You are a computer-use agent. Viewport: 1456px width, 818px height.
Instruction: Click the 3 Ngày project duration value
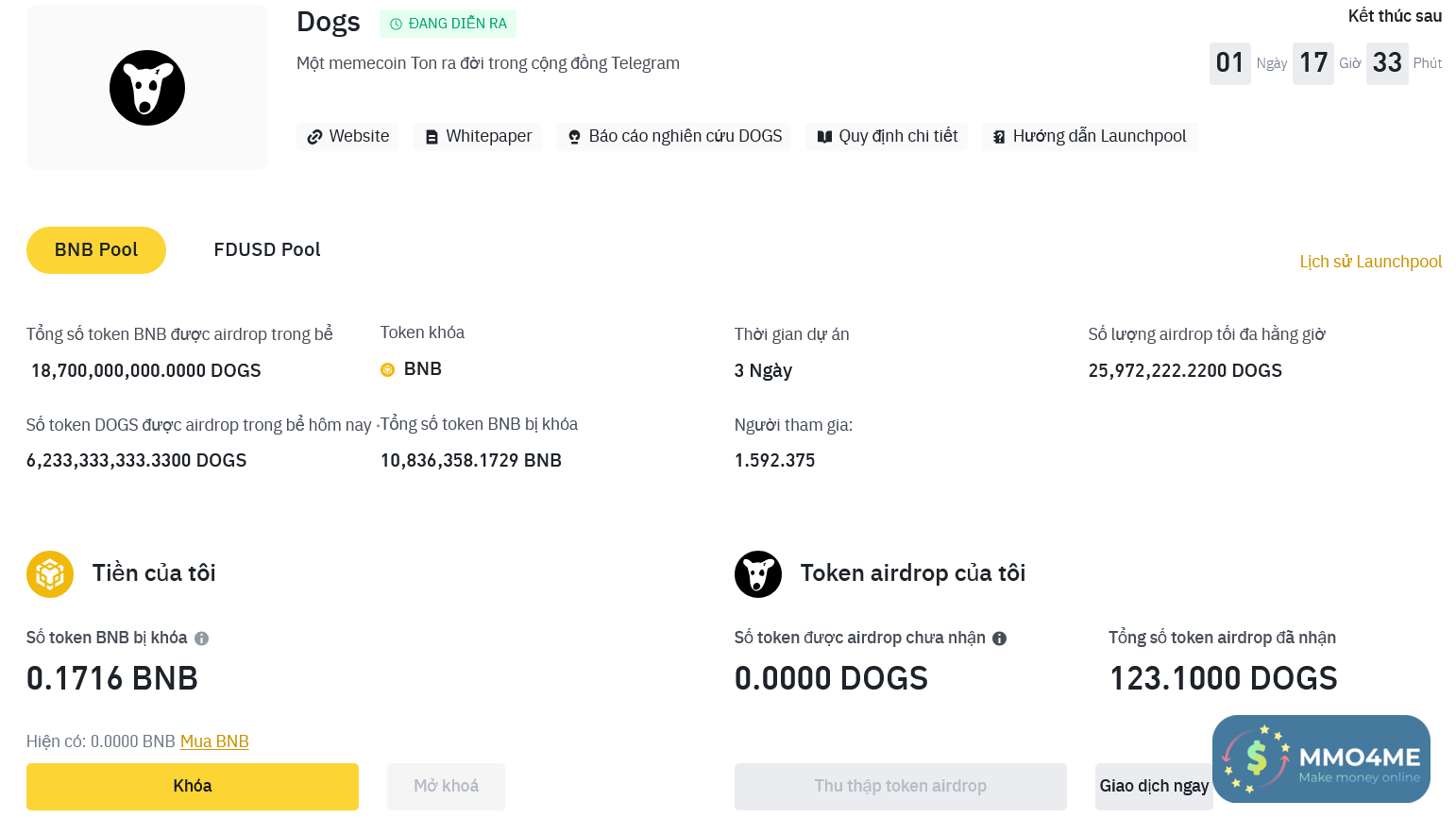click(x=763, y=370)
